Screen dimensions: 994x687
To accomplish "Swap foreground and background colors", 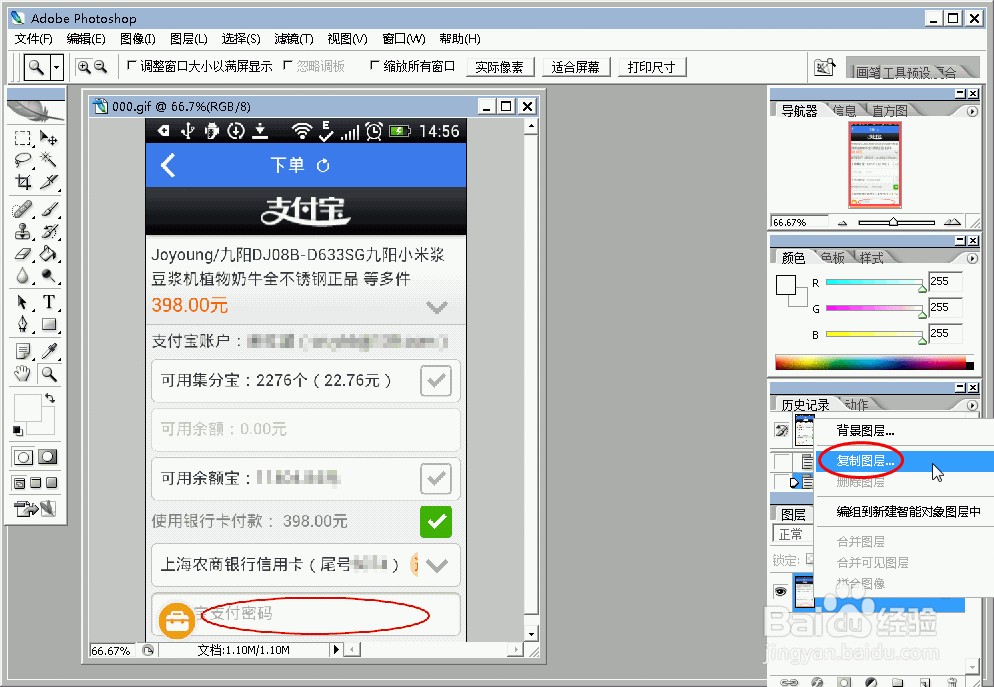I will (50, 398).
